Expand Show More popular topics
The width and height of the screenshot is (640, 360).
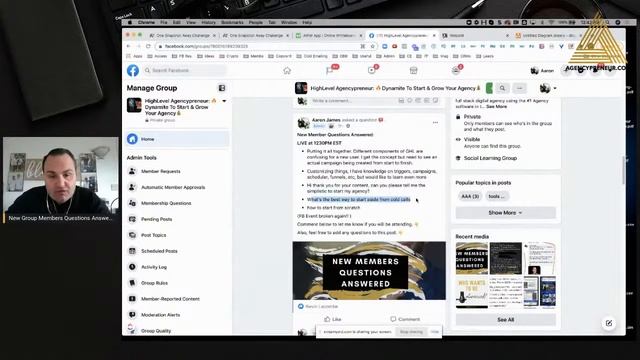point(505,213)
